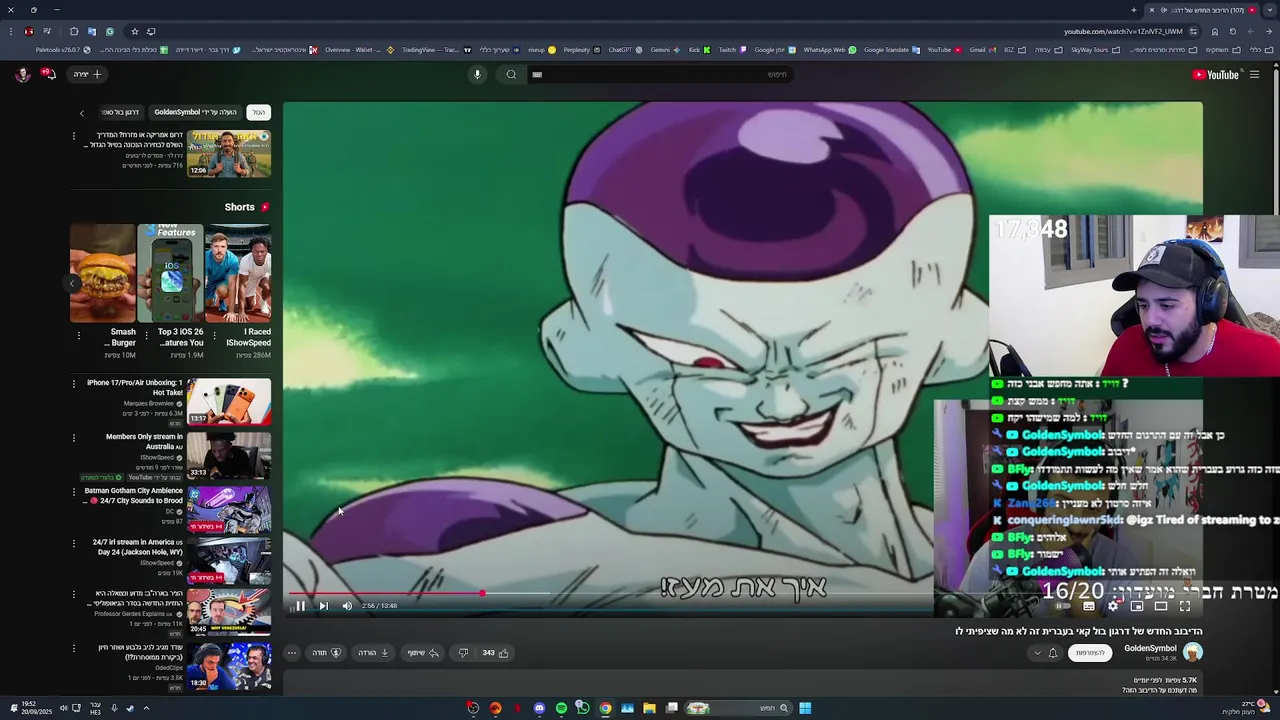
Task: Switch the autoplay toggle in player
Action: pyautogui.click(x=1063, y=606)
